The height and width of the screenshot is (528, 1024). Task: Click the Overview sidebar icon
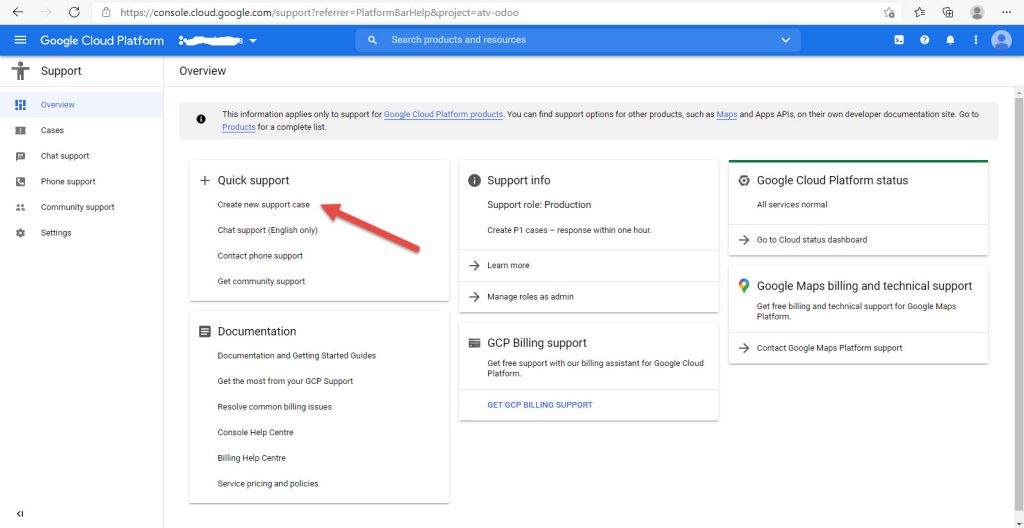(x=20, y=105)
